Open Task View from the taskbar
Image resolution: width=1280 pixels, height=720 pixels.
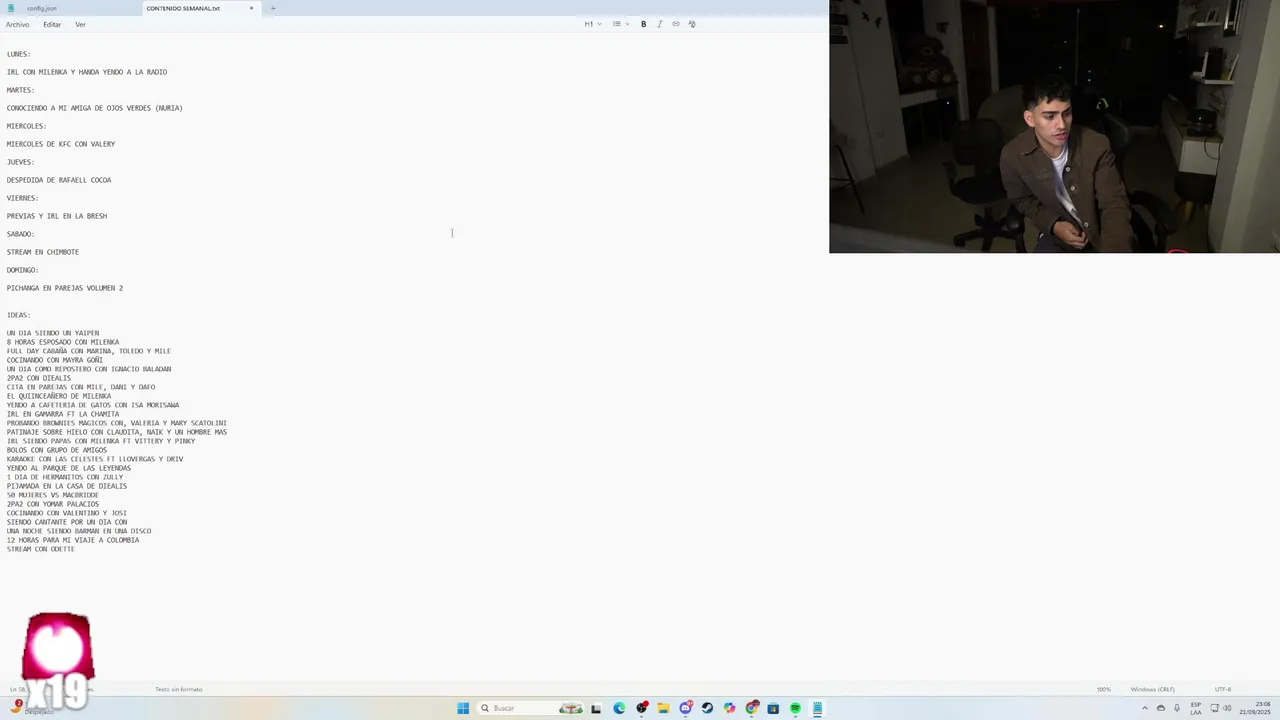596,708
